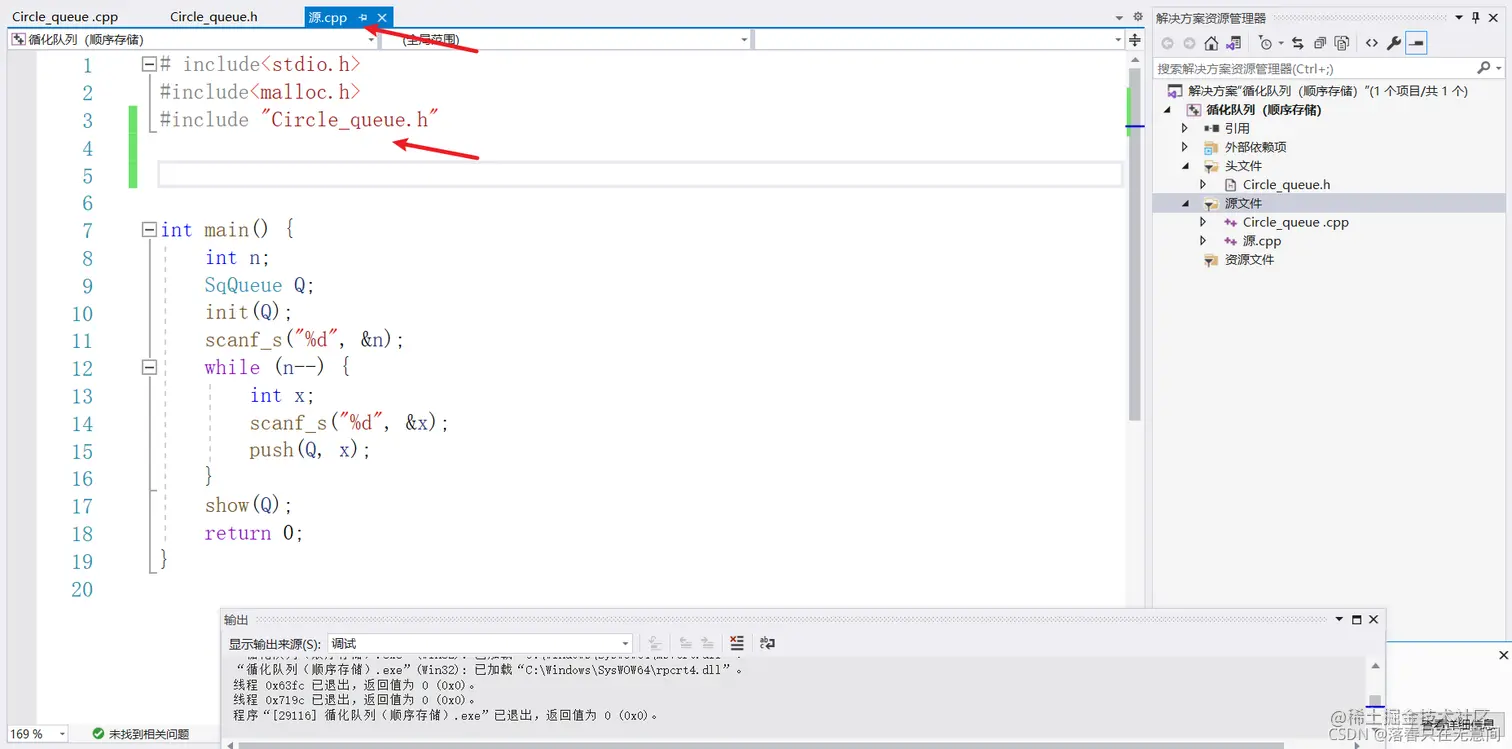Collapse the 源文件 folder

[x=1186, y=203]
